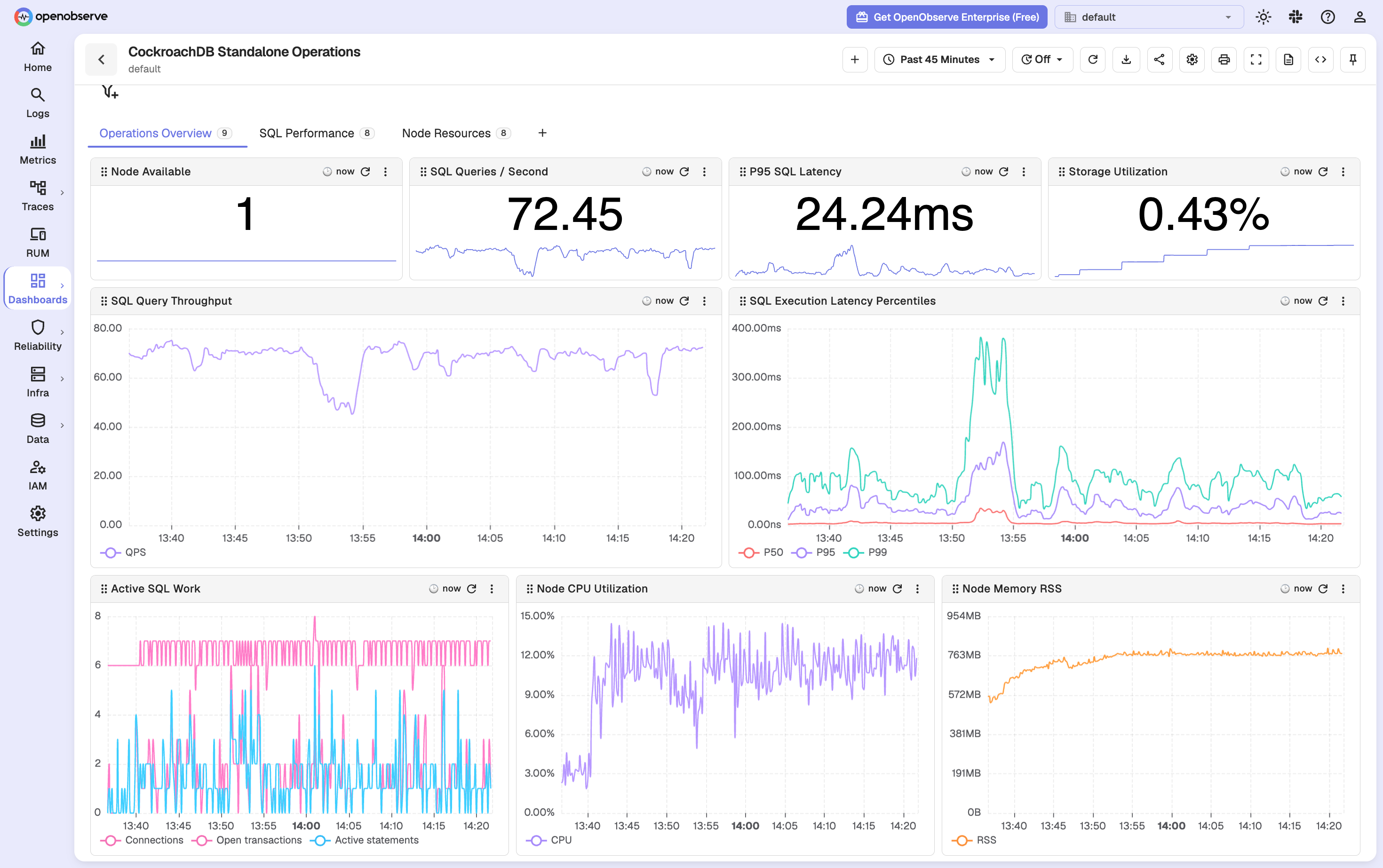Image resolution: width=1383 pixels, height=868 pixels.
Task: Open Slack community icon
Action: click(x=1295, y=17)
